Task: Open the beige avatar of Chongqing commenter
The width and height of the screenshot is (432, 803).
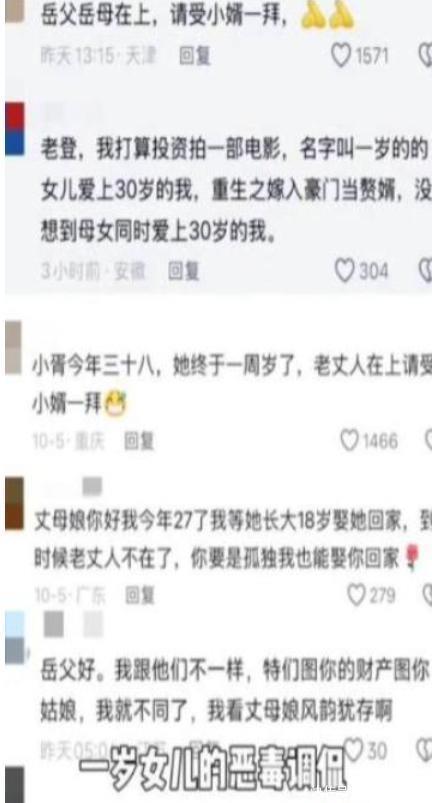Action: pos(14,348)
